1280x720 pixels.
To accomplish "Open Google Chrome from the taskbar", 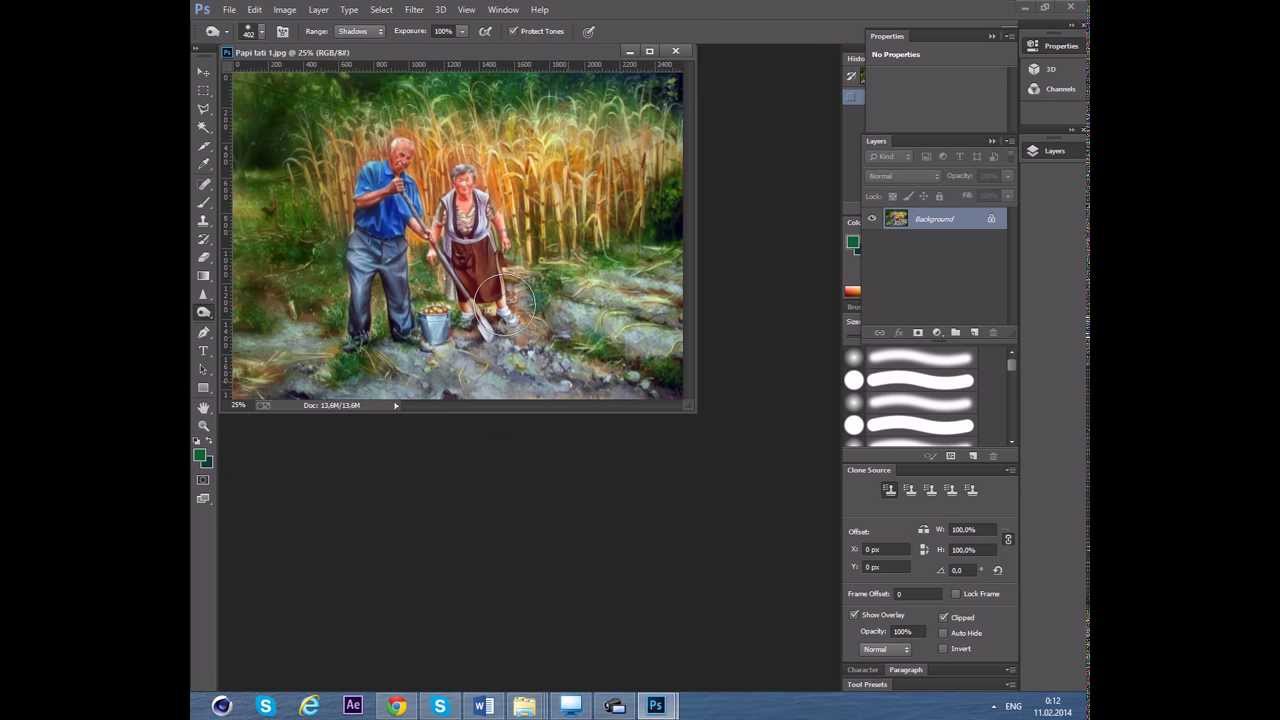I will (x=397, y=706).
